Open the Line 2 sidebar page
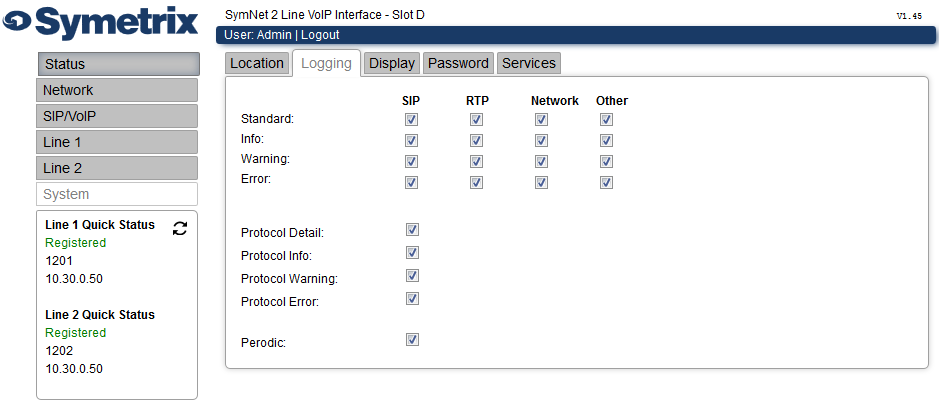 click(117, 168)
